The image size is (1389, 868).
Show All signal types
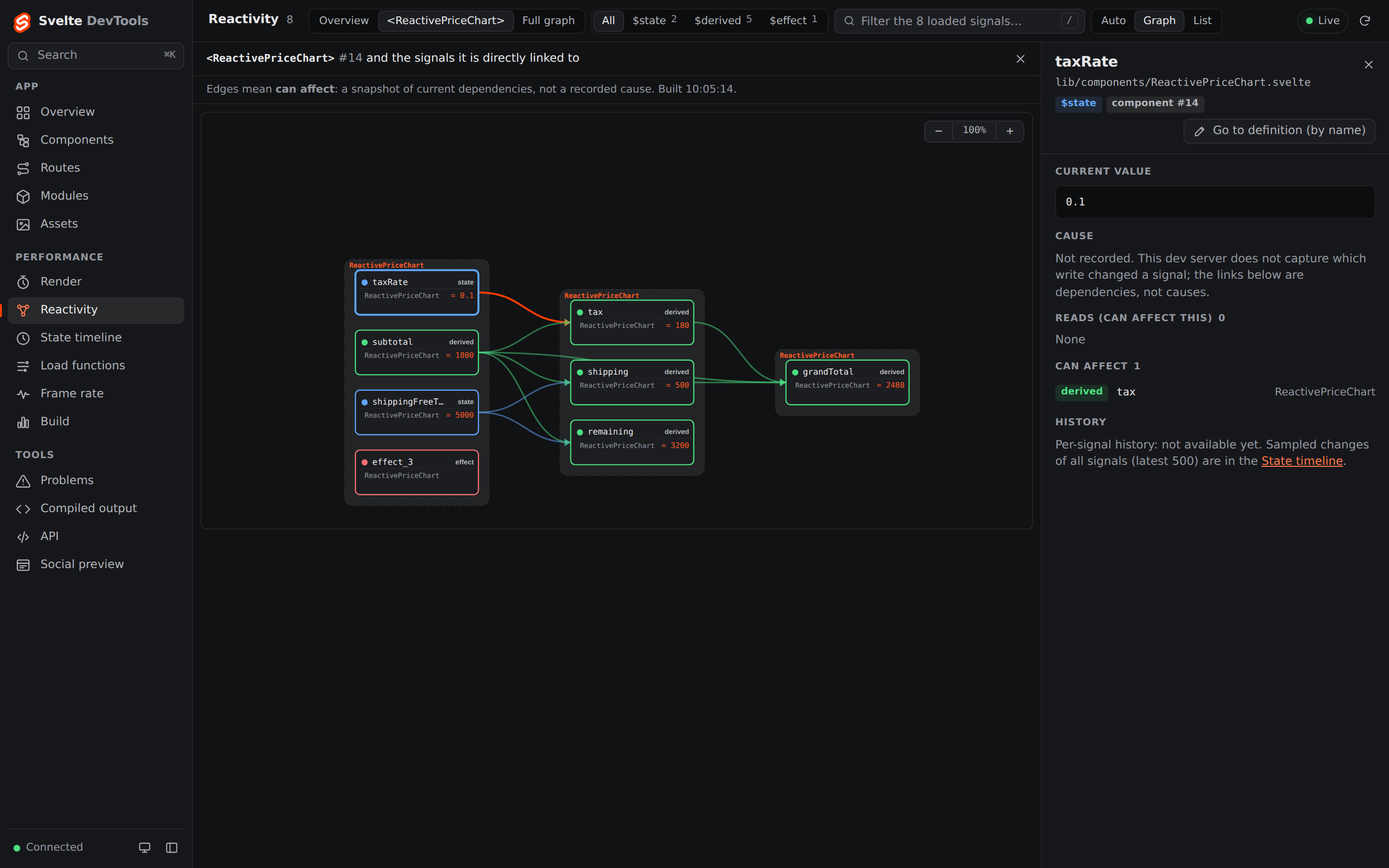click(608, 21)
